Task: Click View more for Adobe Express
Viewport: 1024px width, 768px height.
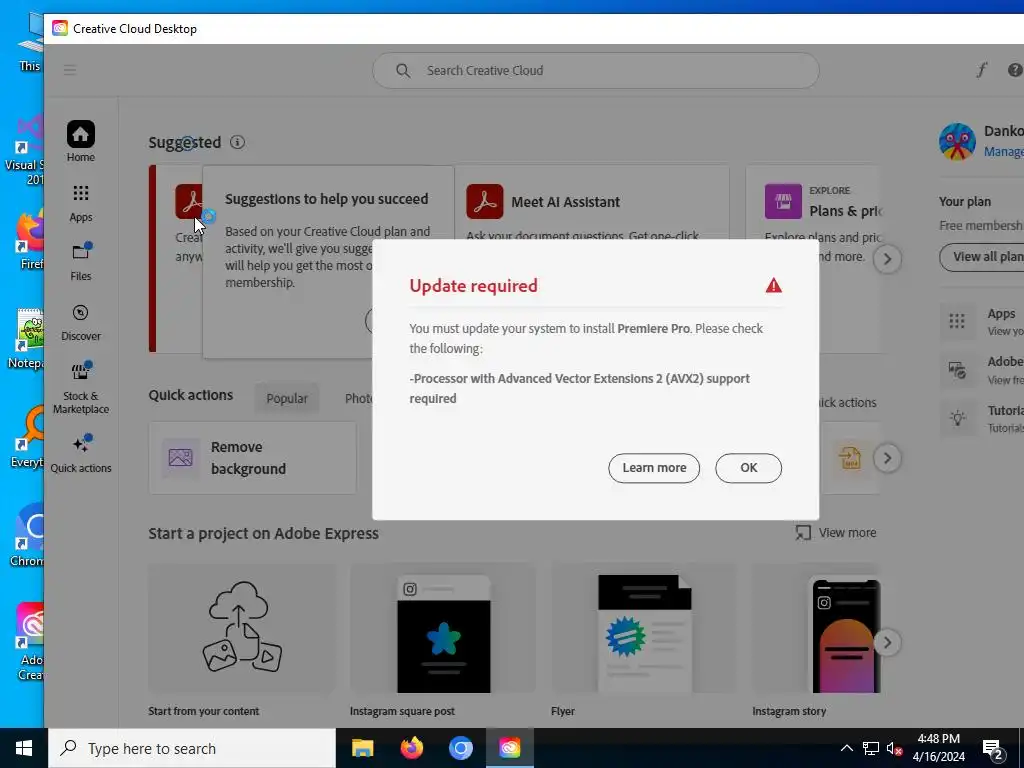Action: tap(847, 533)
